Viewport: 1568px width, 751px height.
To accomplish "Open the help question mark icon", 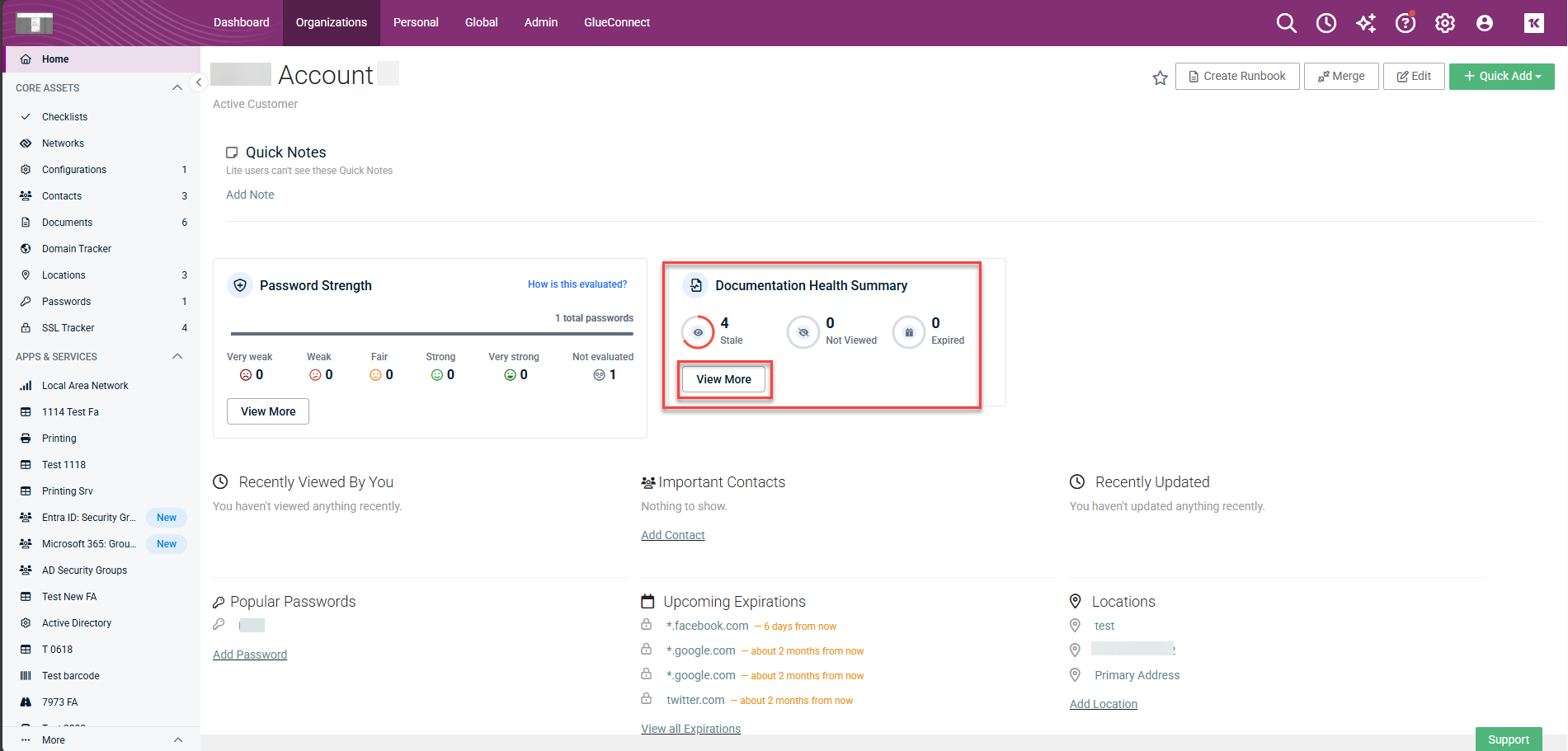I will (x=1405, y=23).
